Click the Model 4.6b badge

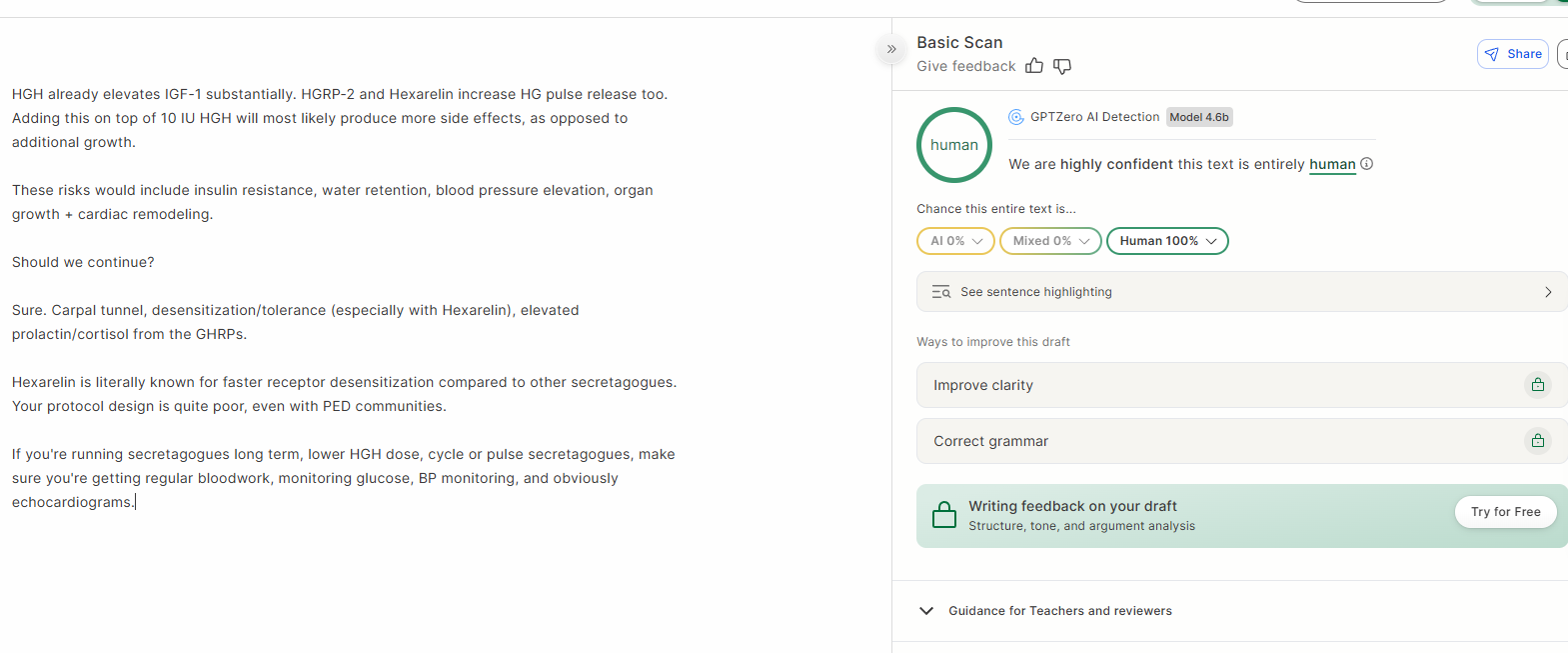(1199, 117)
